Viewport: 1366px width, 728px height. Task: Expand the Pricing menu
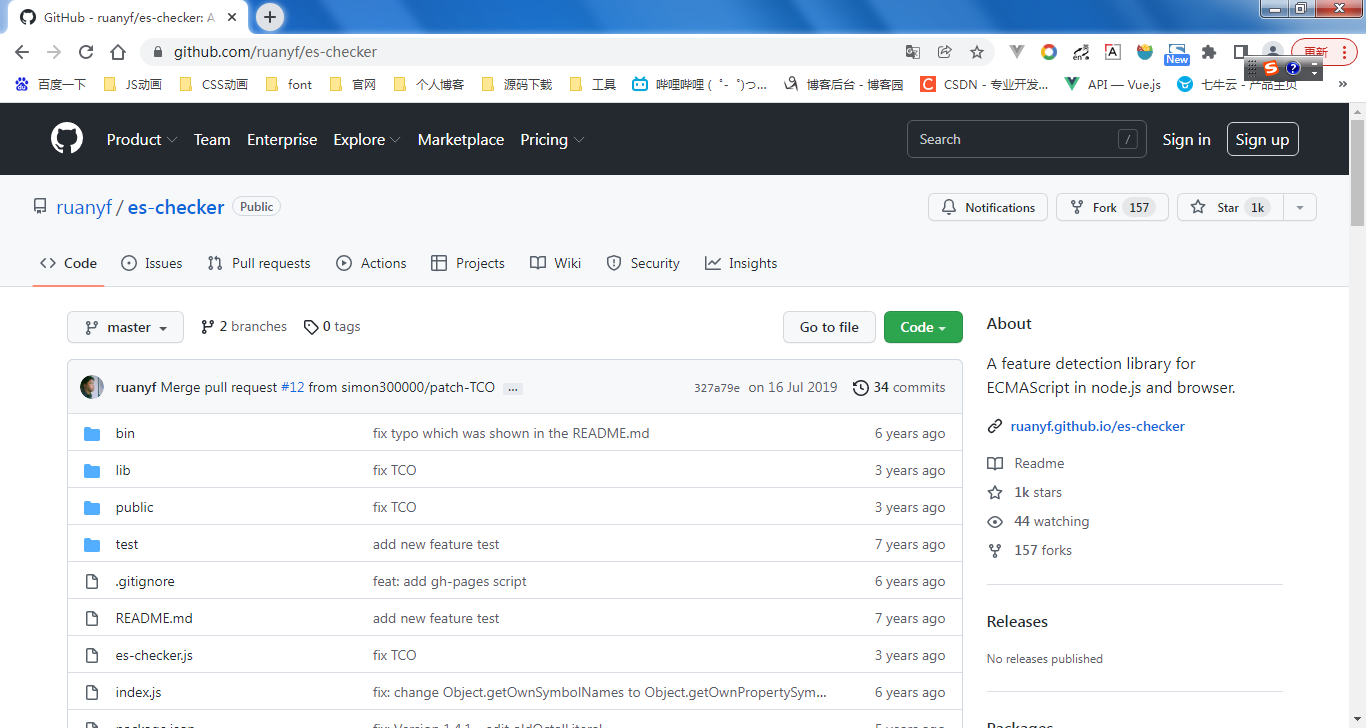pyautogui.click(x=552, y=140)
